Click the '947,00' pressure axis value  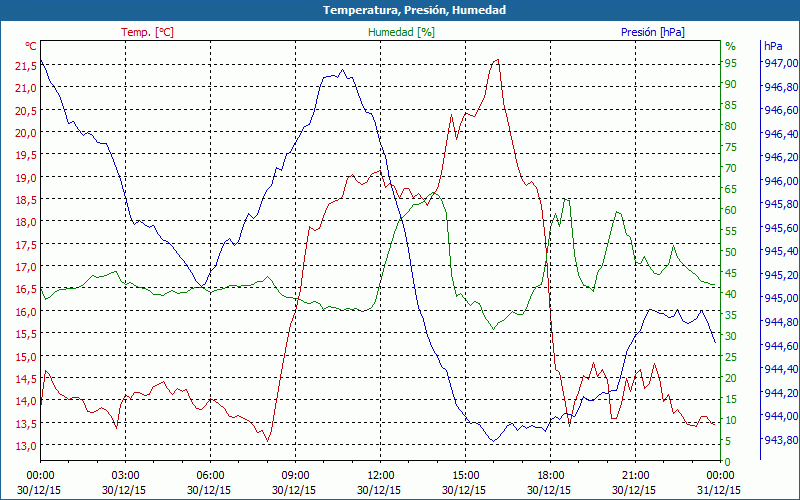(780, 63)
